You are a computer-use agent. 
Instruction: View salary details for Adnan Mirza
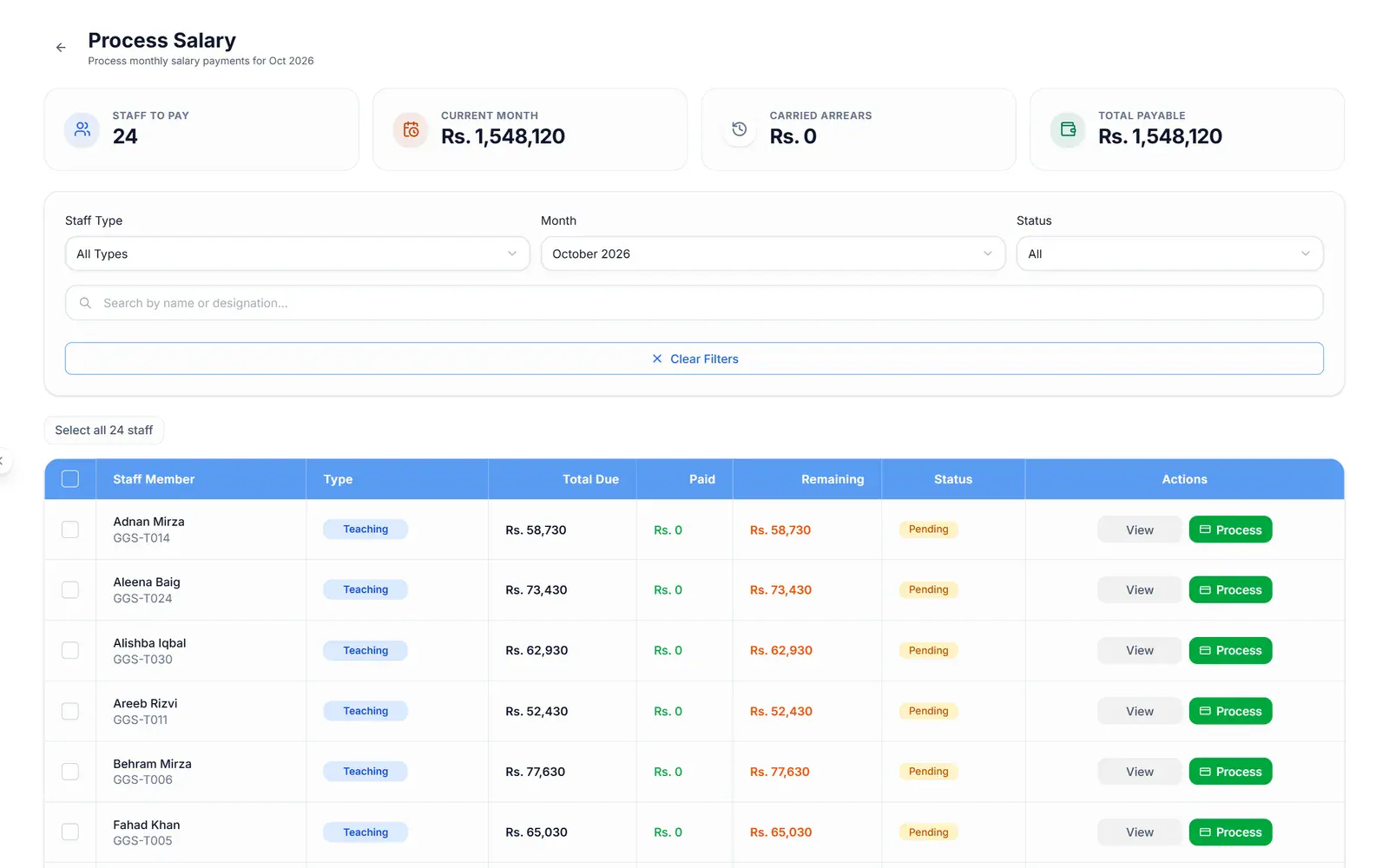pos(1139,529)
